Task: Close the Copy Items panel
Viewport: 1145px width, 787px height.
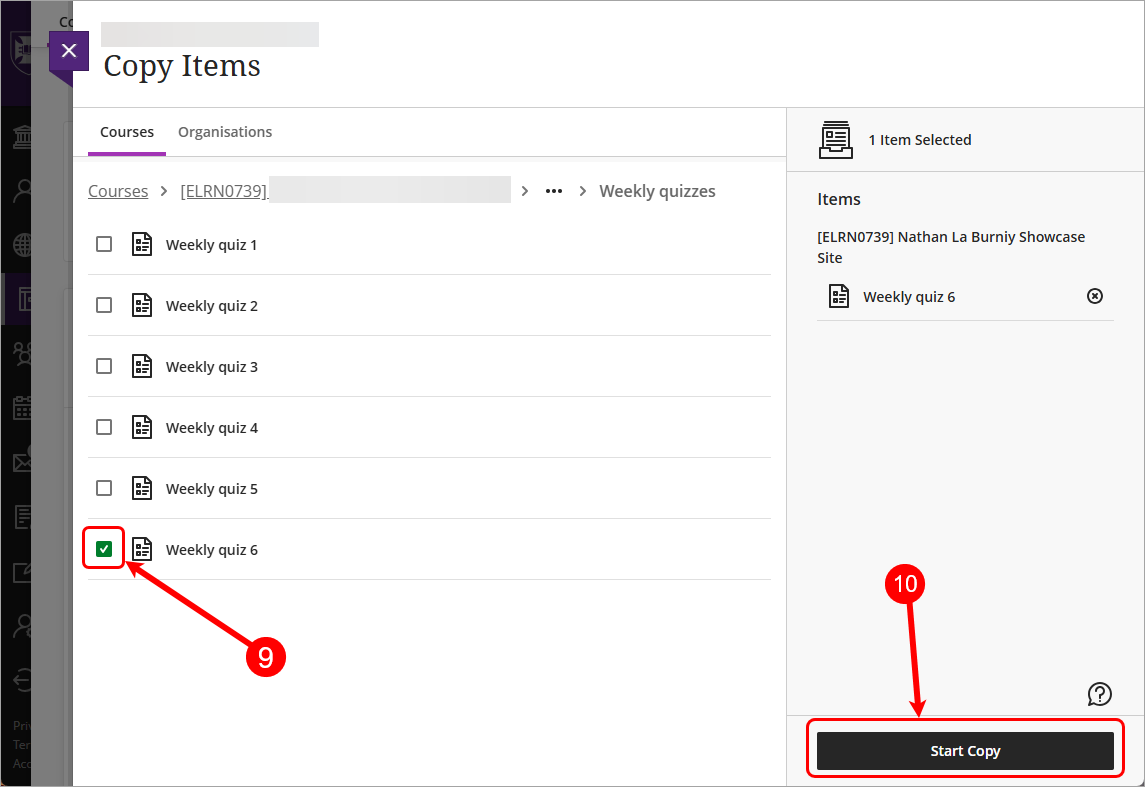Action: (x=69, y=50)
